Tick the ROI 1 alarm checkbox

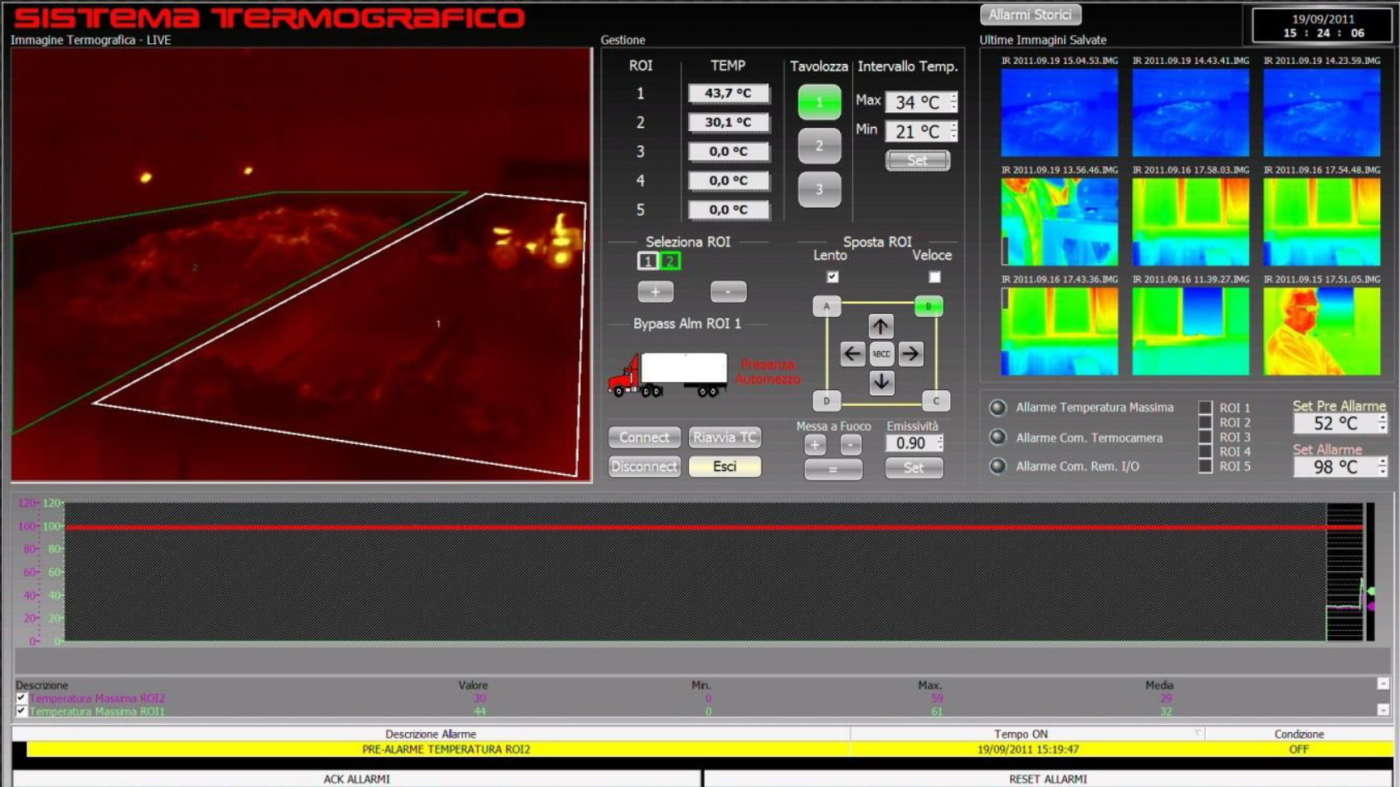coord(1206,408)
